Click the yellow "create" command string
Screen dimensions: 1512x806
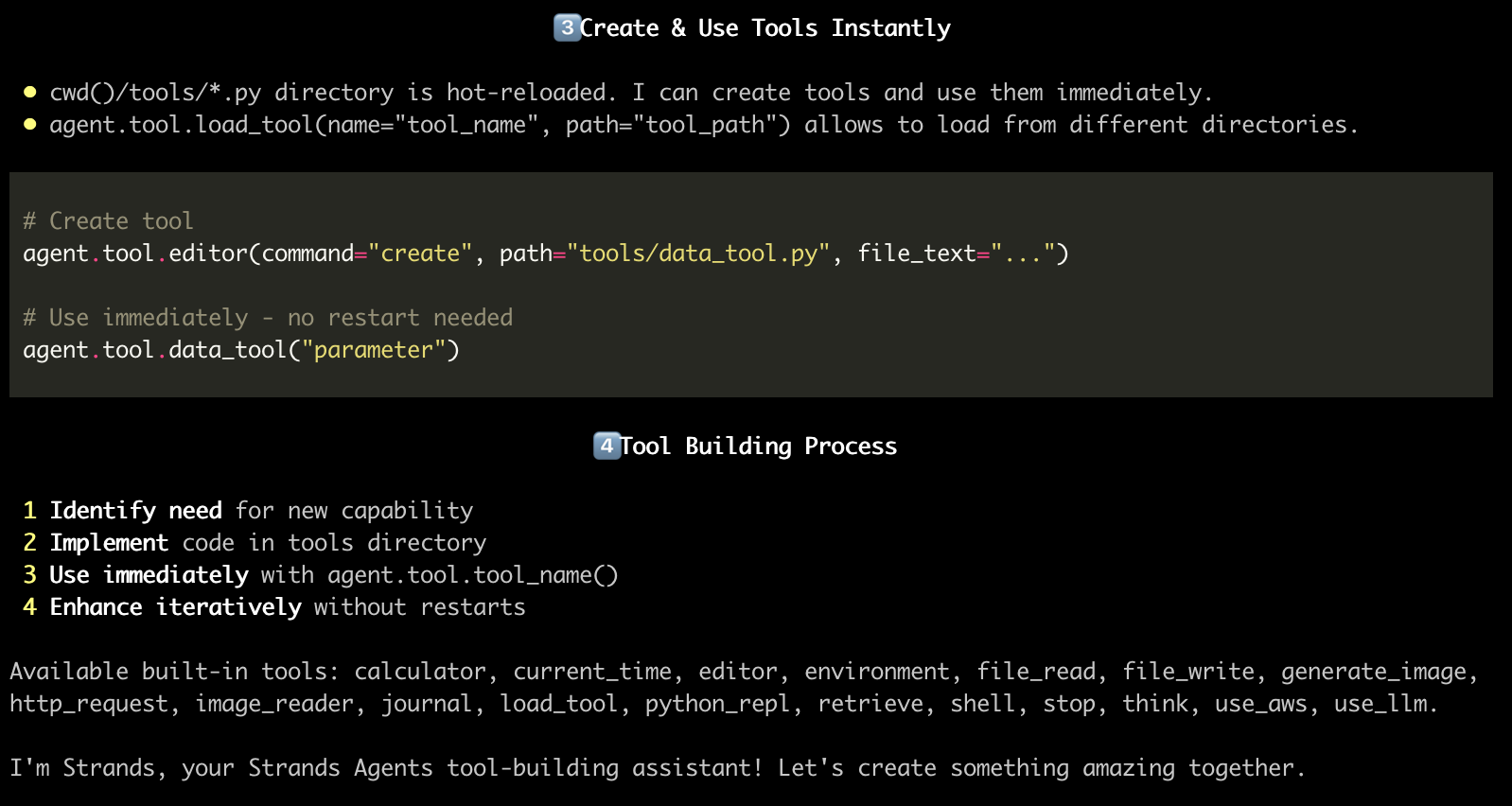click(420, 254)
